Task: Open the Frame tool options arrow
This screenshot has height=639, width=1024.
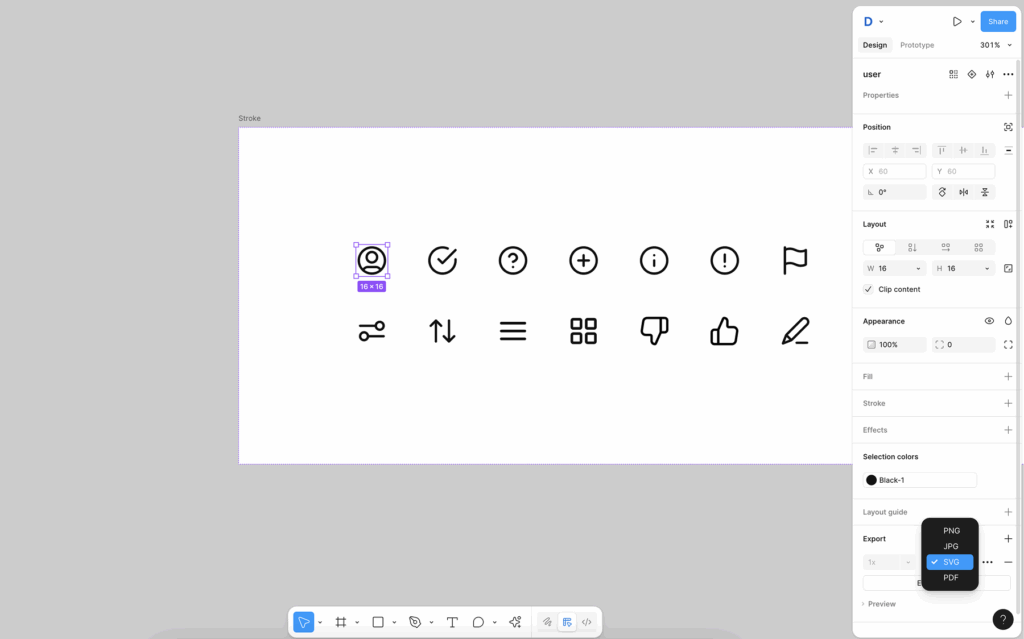Action: [357, 623]
